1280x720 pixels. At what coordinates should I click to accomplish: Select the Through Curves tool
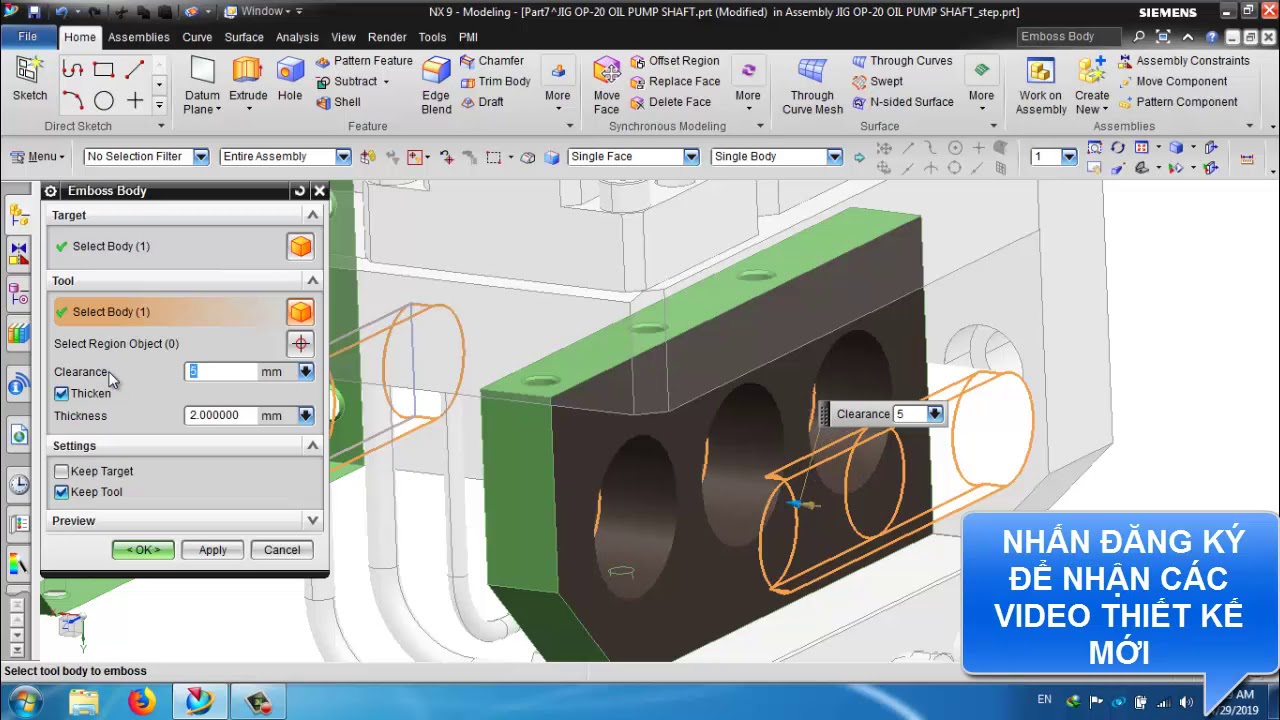[x=902, y=61]
